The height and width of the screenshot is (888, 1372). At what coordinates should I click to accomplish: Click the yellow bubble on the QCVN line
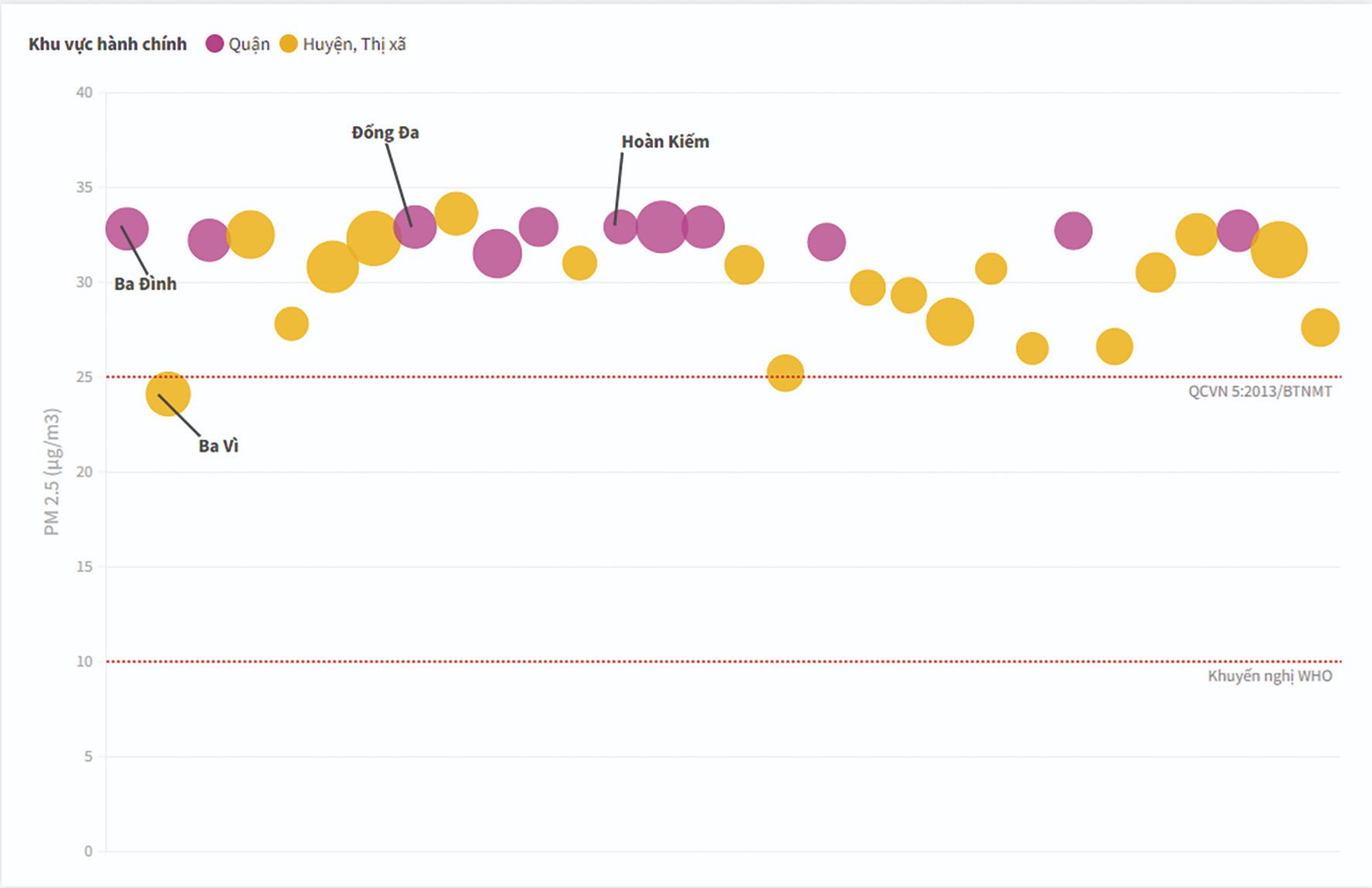point(785,373)
